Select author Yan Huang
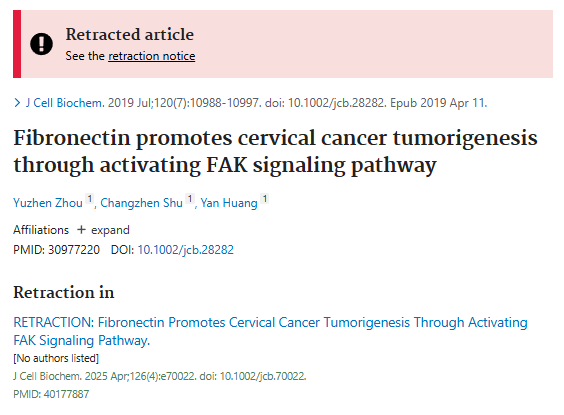Viewport: 564px width, 415px height. pyautogui.click(x=229, y=203)
